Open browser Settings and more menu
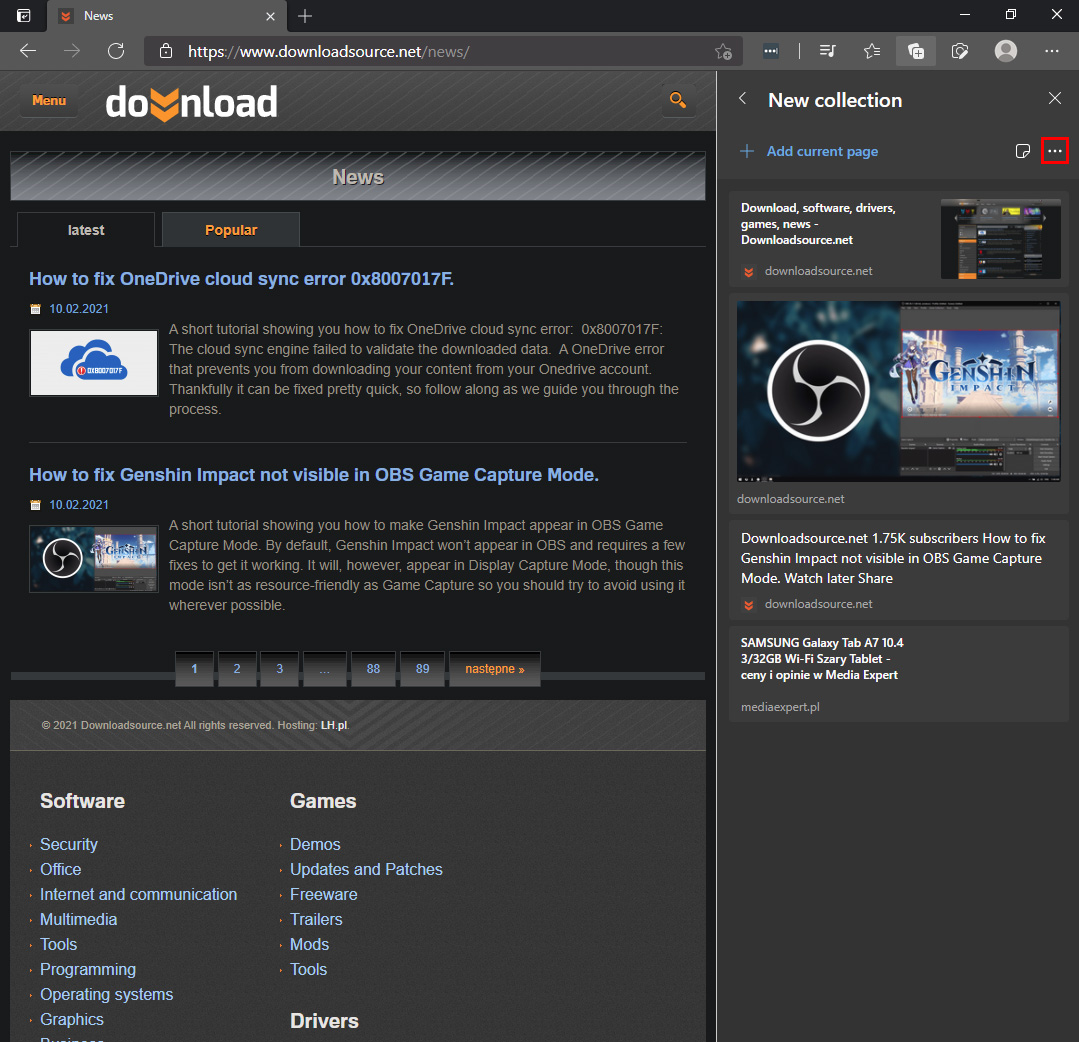The height and width of the screenshot is (1042, 1079). click(1051, 51)
